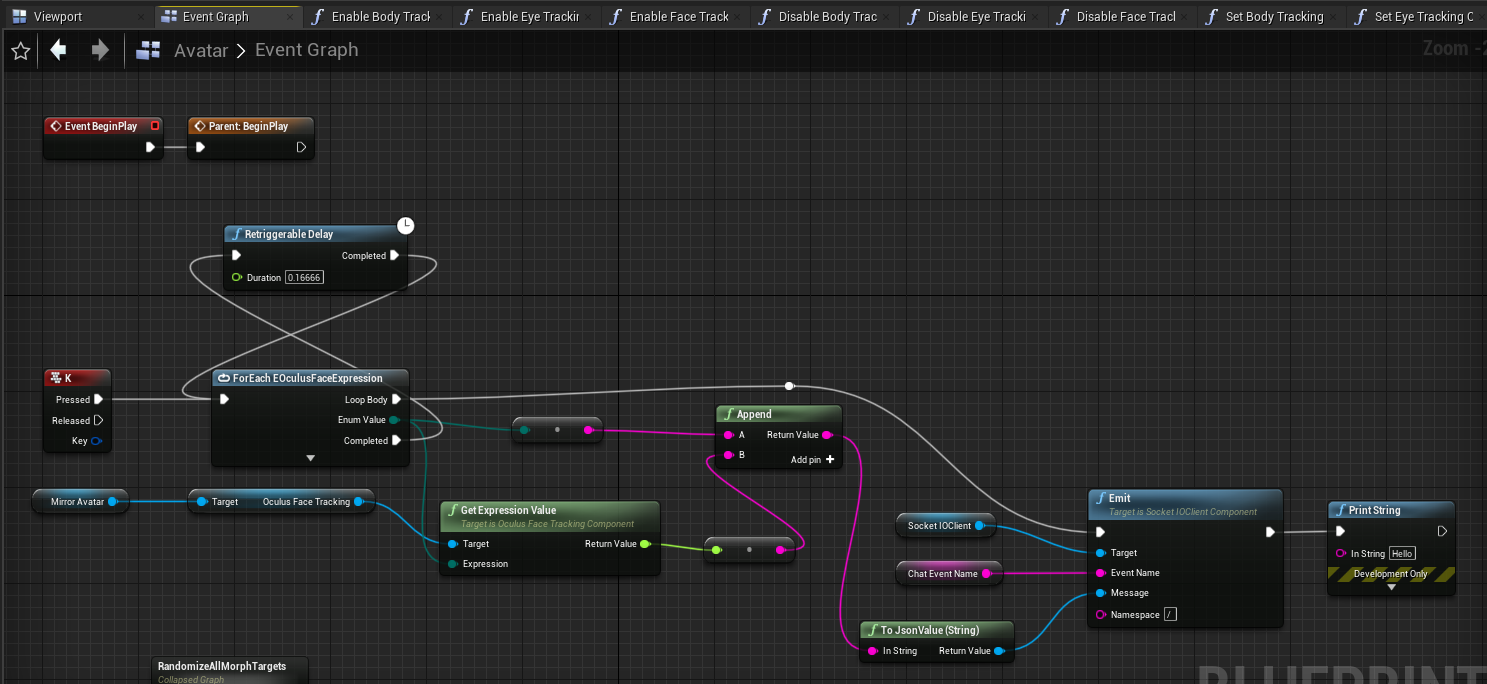Click the ForEach Enum Value pin
1487x684 pixels.
pyautogui.click(x=395, y=420)
